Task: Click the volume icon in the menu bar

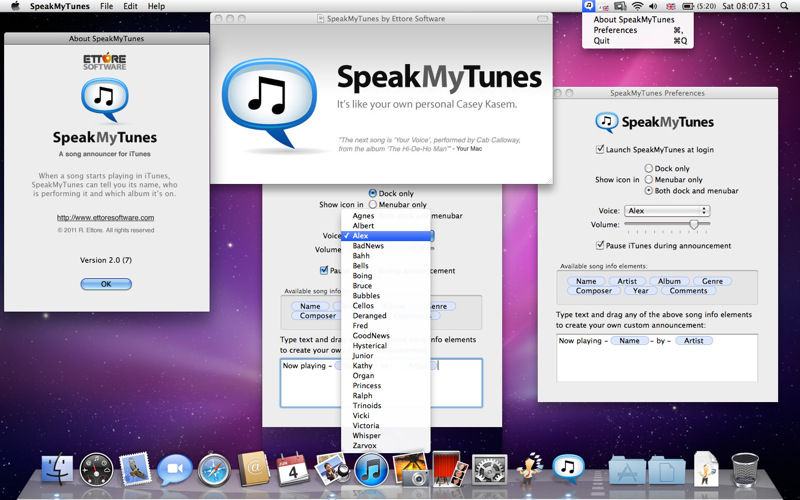Action: point(653,6)
